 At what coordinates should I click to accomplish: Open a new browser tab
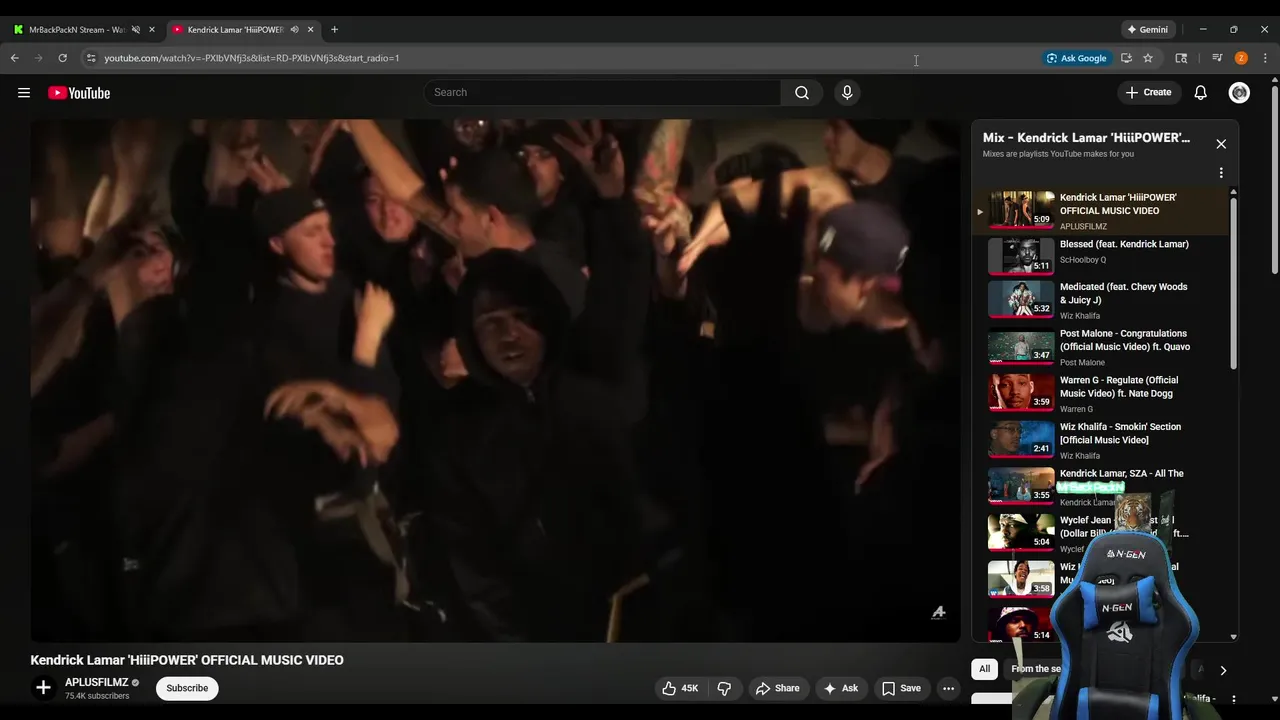click(334, 30)
